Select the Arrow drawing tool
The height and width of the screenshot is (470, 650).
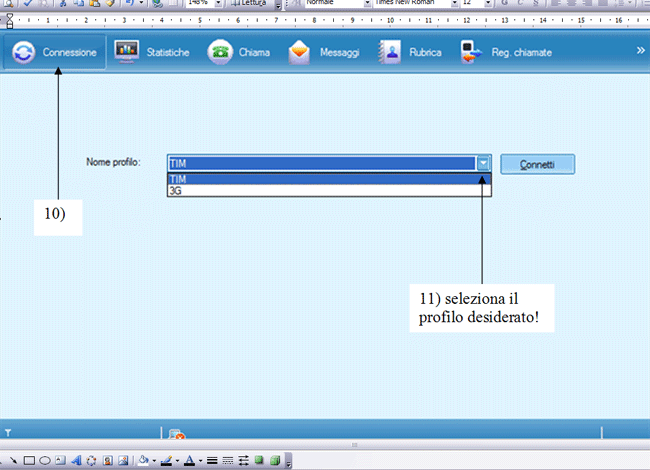pos(14,461)
